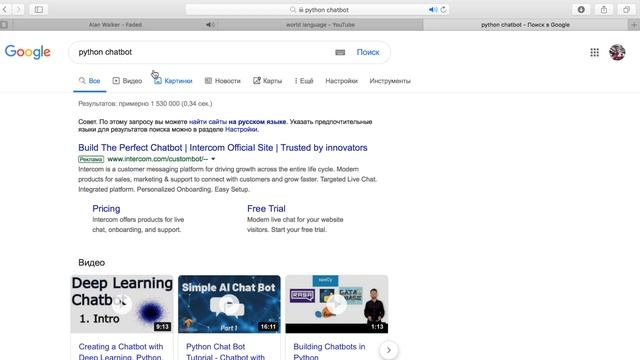Open the Настройки link in the tip
Screen dimensions: 640x360
(241, 129)
